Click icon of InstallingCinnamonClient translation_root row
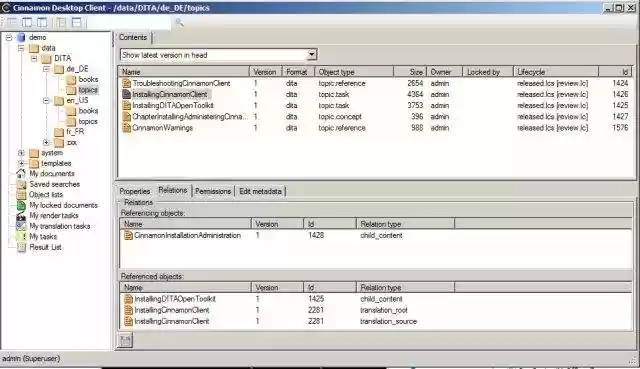Viewport: 640px width, 369px height. [129, 310]
